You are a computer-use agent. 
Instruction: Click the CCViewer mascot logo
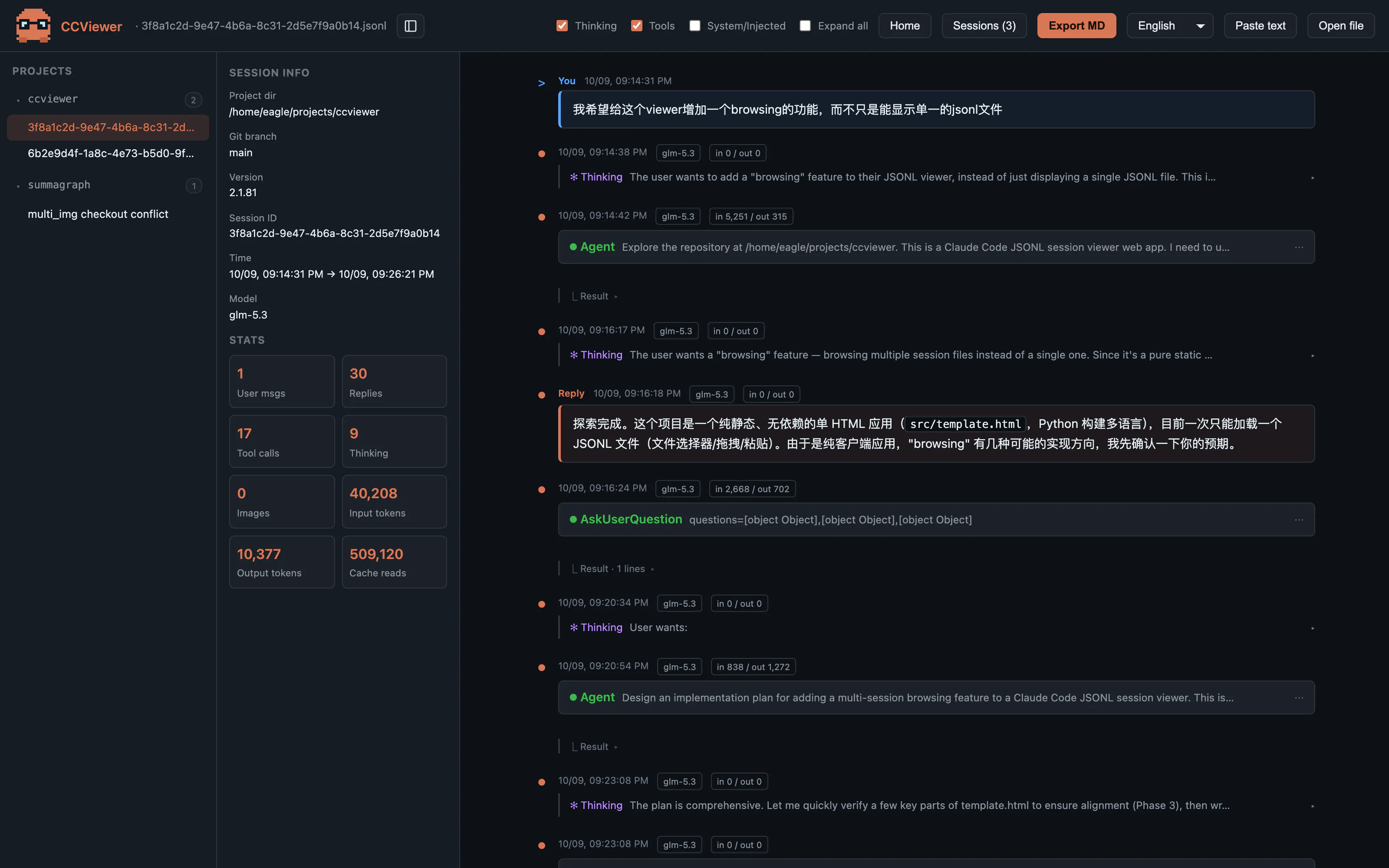33,26
